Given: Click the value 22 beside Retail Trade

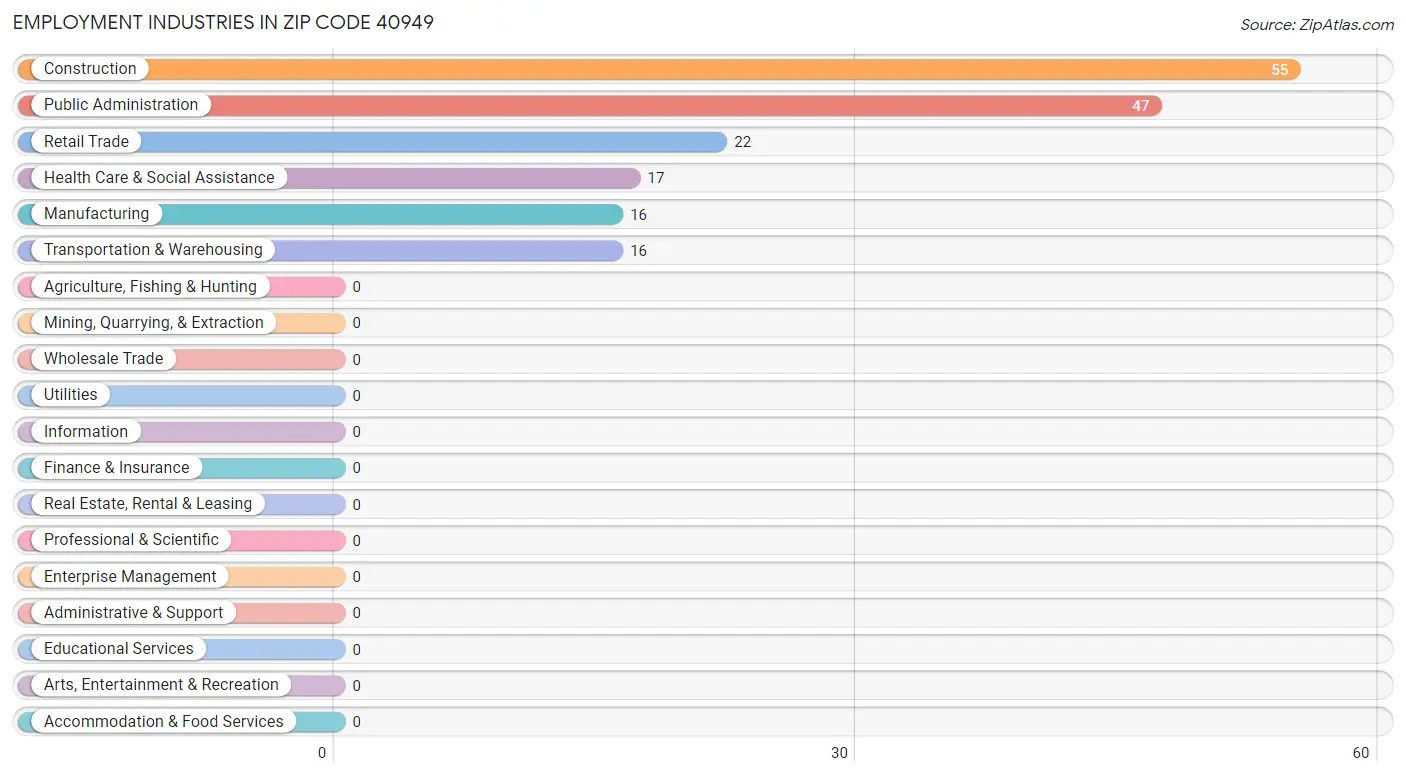Looking at the screenshot, I should (742, 142).
